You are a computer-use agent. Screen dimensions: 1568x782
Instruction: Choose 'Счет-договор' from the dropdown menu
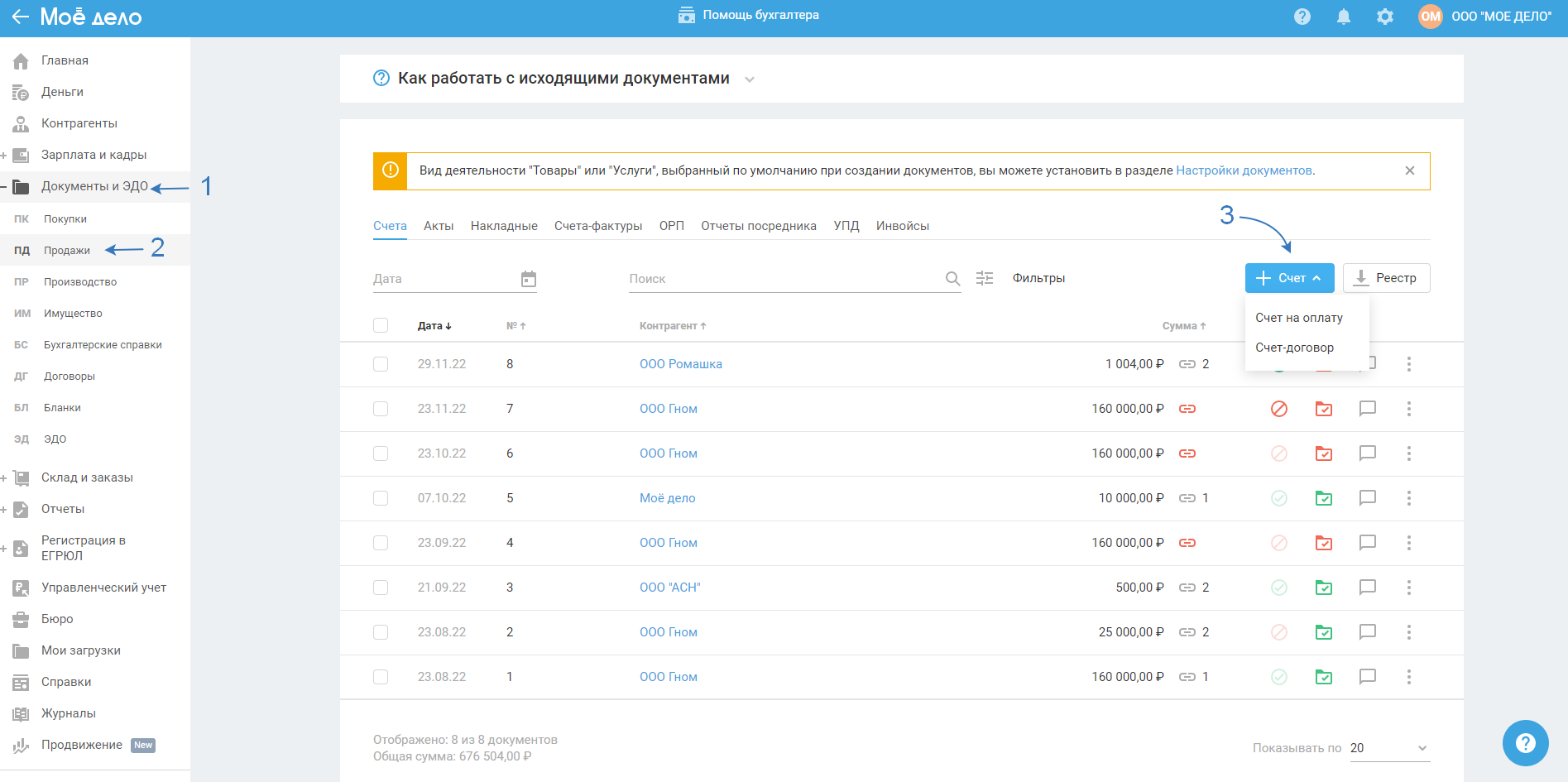pos(1294,348)
